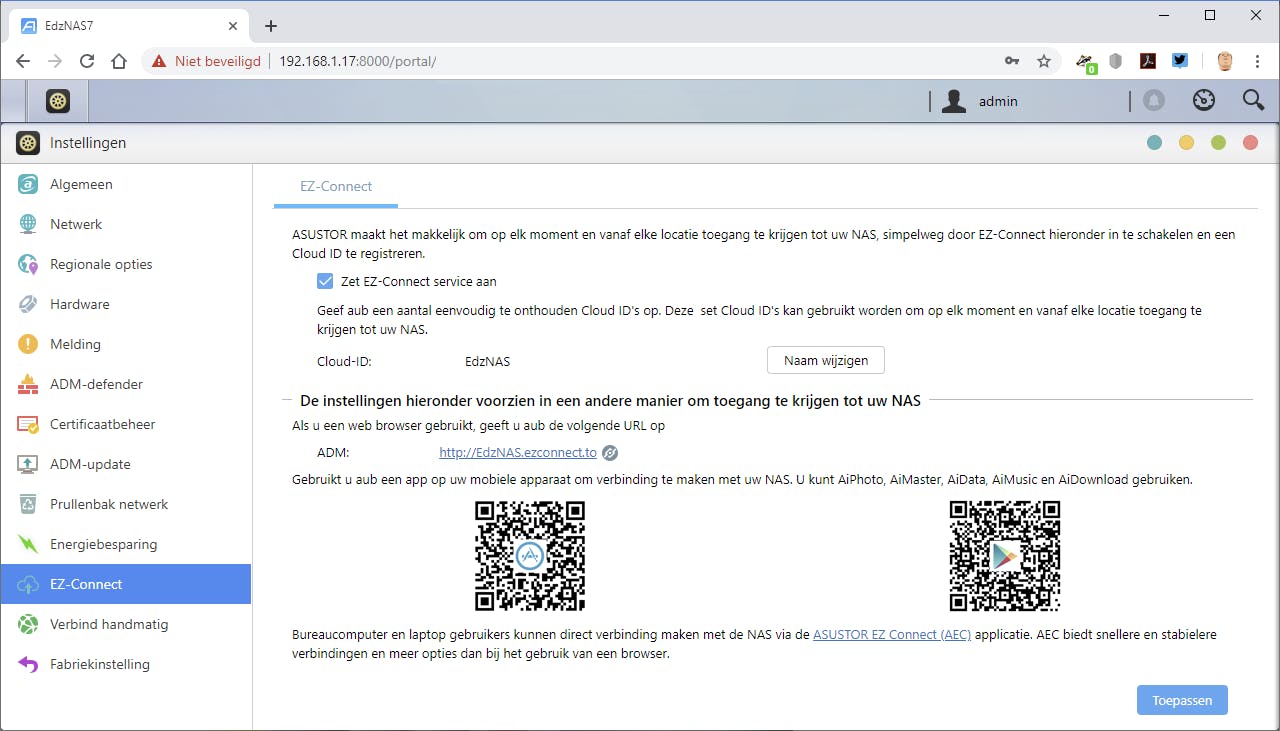
Task: Click the Certificaatbeheer certificate icon
Action: point(29,424)
